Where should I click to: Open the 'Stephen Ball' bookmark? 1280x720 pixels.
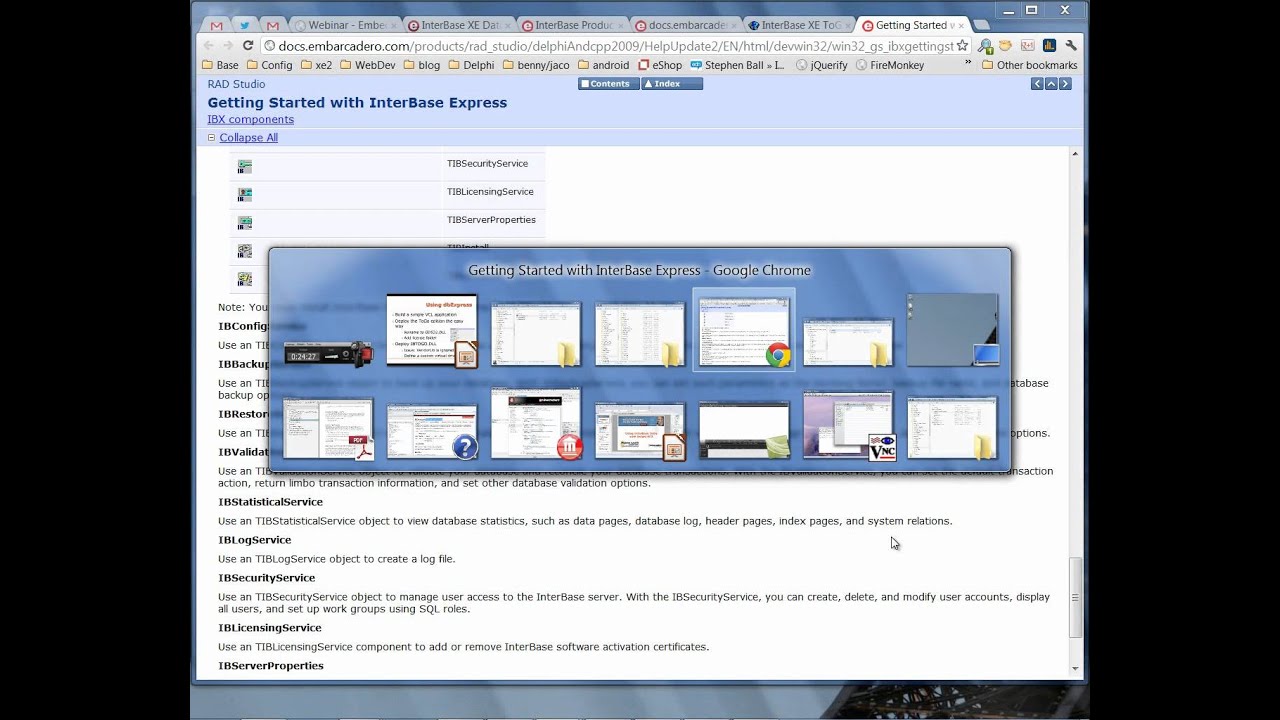coord(737,65)
